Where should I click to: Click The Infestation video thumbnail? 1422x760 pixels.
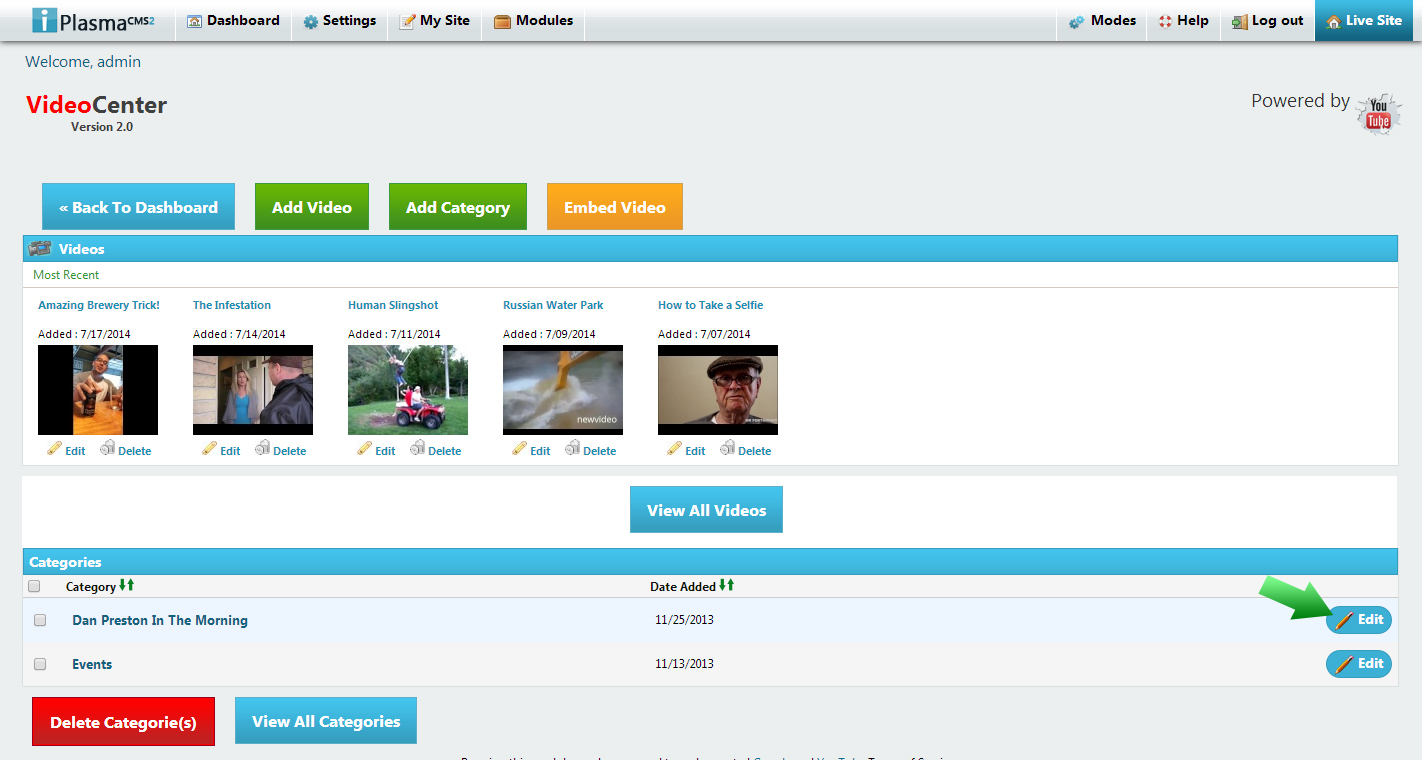253,390
